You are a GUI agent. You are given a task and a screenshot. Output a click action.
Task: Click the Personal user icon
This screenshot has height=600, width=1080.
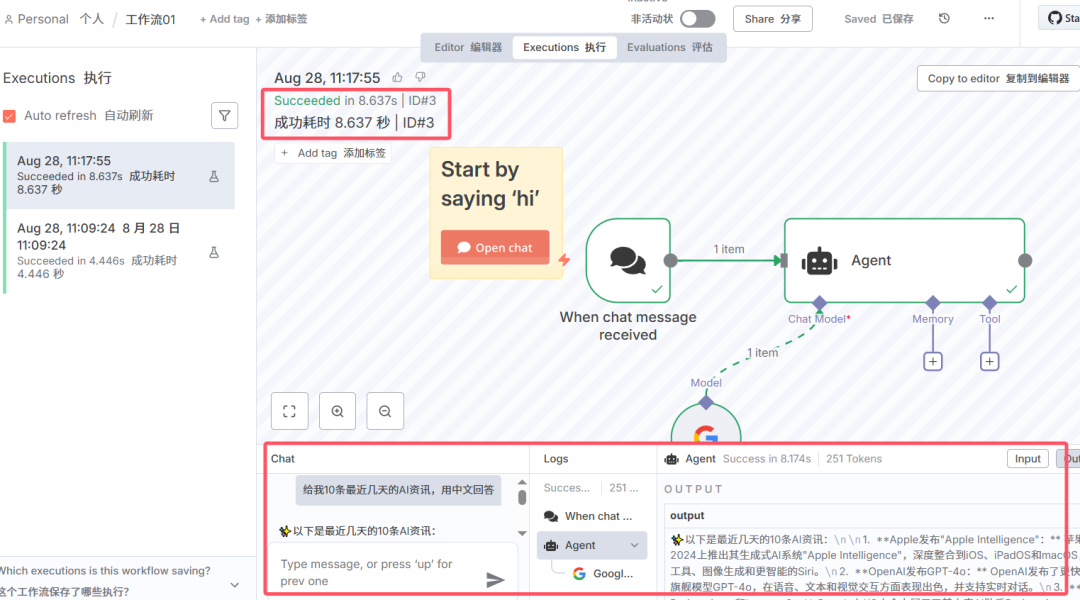point(8,20)
